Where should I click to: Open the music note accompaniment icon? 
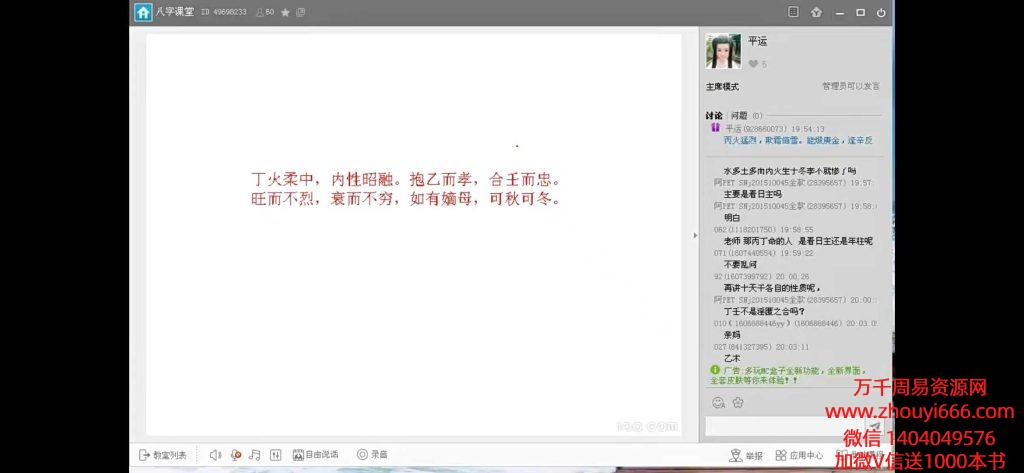click(x=255, y=455)
